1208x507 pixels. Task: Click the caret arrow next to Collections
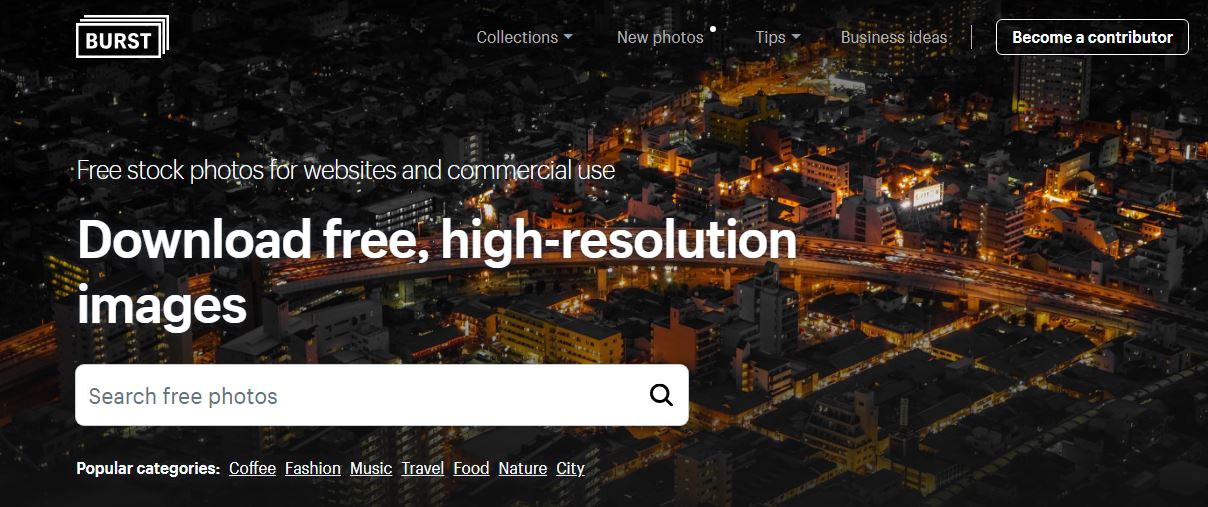pos(568,37)
